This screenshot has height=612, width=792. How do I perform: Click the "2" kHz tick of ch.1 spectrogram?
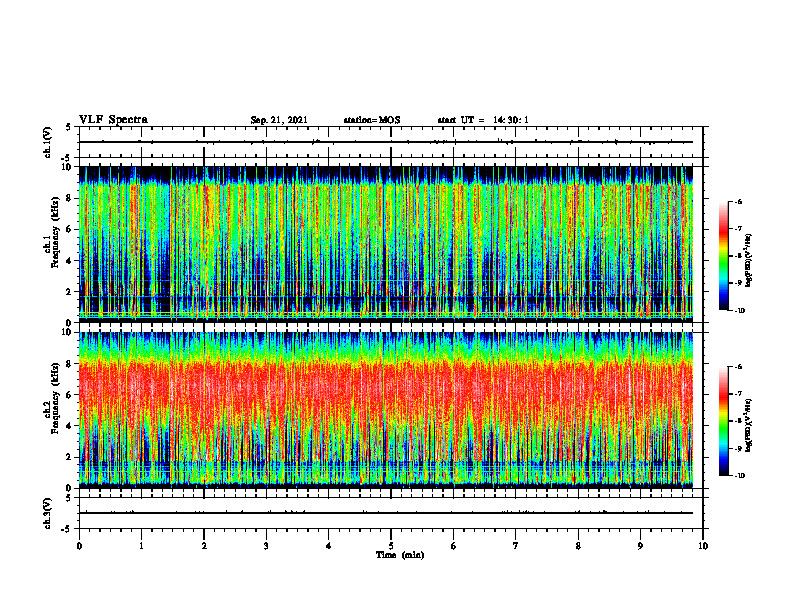point(70,292)
